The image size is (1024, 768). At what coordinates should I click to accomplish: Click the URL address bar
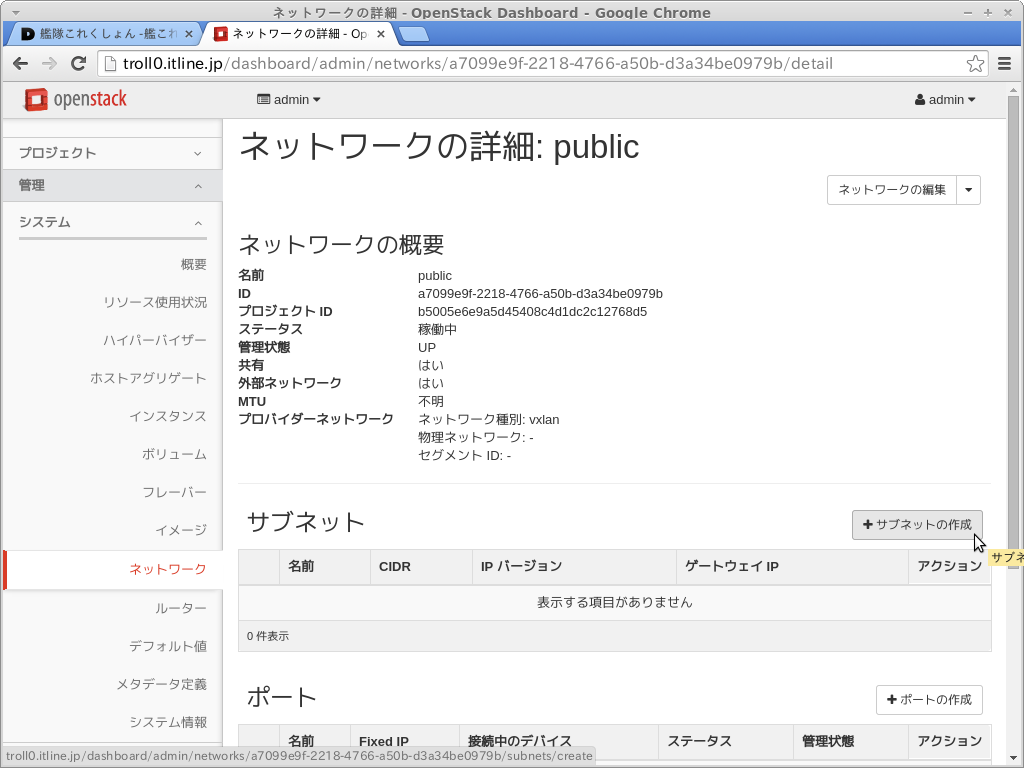tap(530, 64)
